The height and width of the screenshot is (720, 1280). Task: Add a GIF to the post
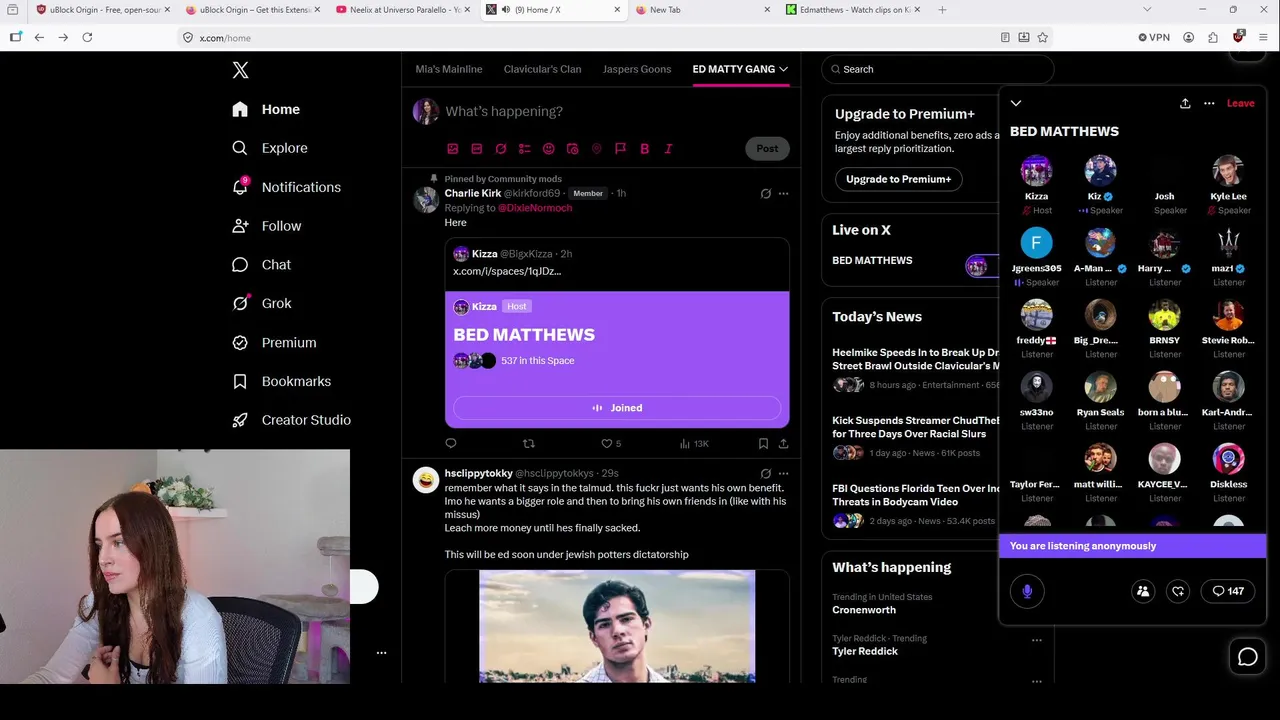click(476, 149)
